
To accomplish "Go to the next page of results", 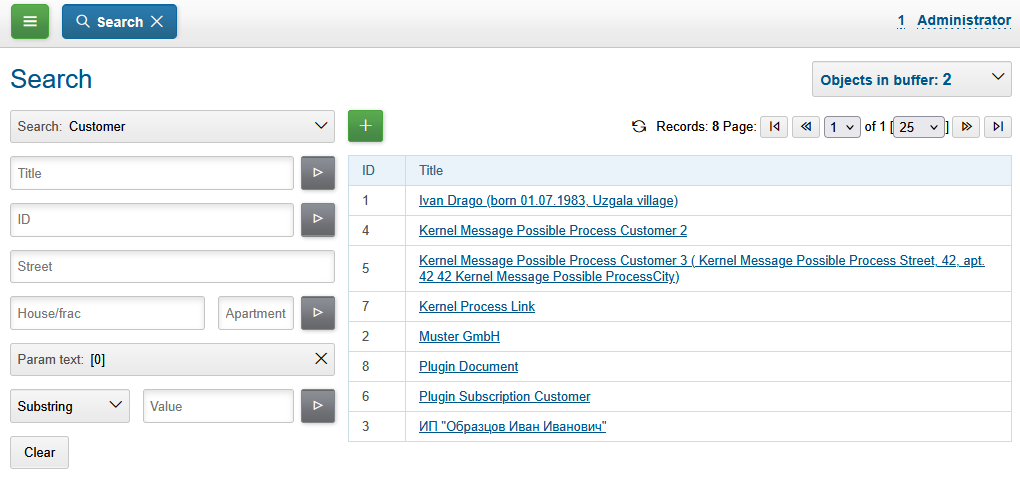I will click(965, 127).
